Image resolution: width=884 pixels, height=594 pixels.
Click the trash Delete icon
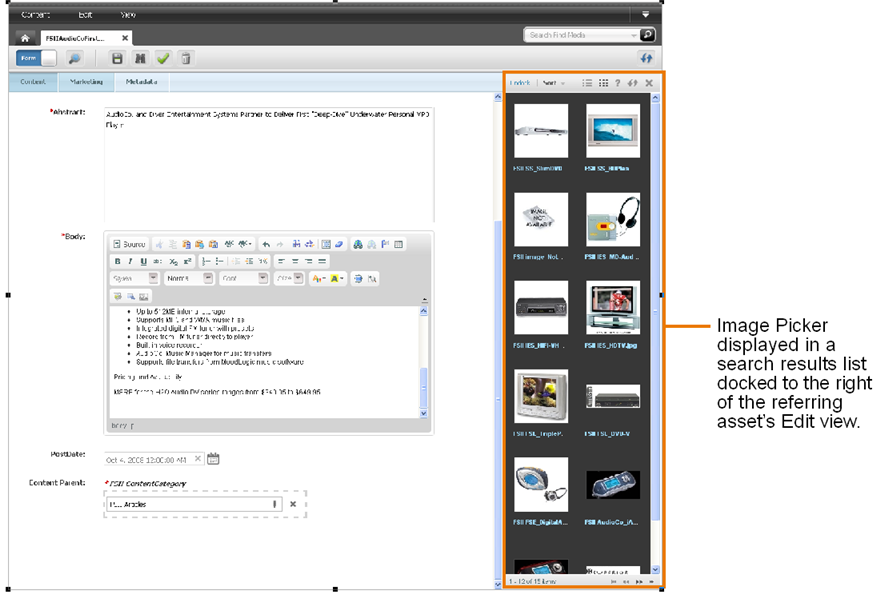(x=185, y=58)
